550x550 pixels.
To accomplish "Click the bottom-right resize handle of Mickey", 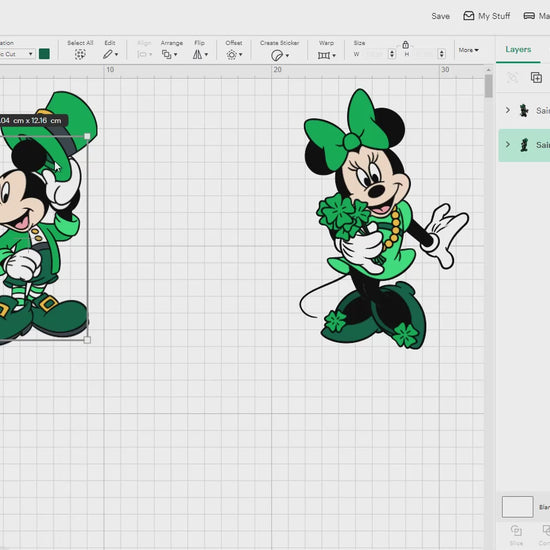I will (x=87, y=340).
